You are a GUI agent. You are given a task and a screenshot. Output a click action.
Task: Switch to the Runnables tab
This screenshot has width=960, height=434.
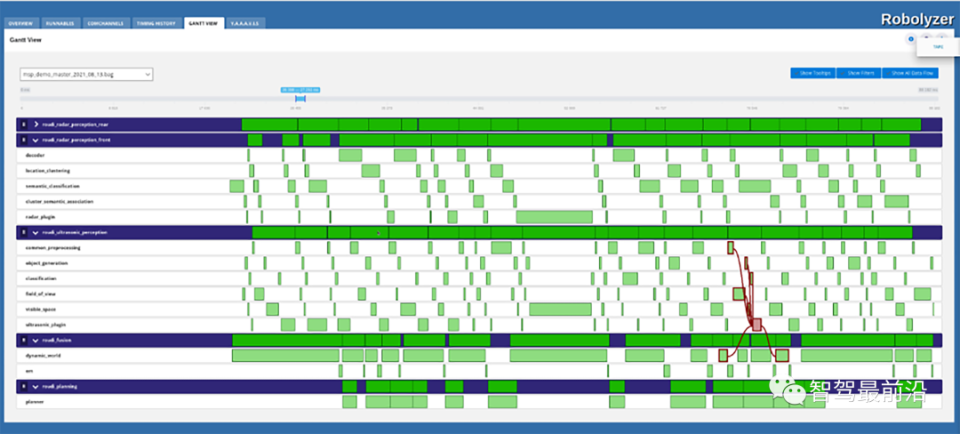coord(61,23)
